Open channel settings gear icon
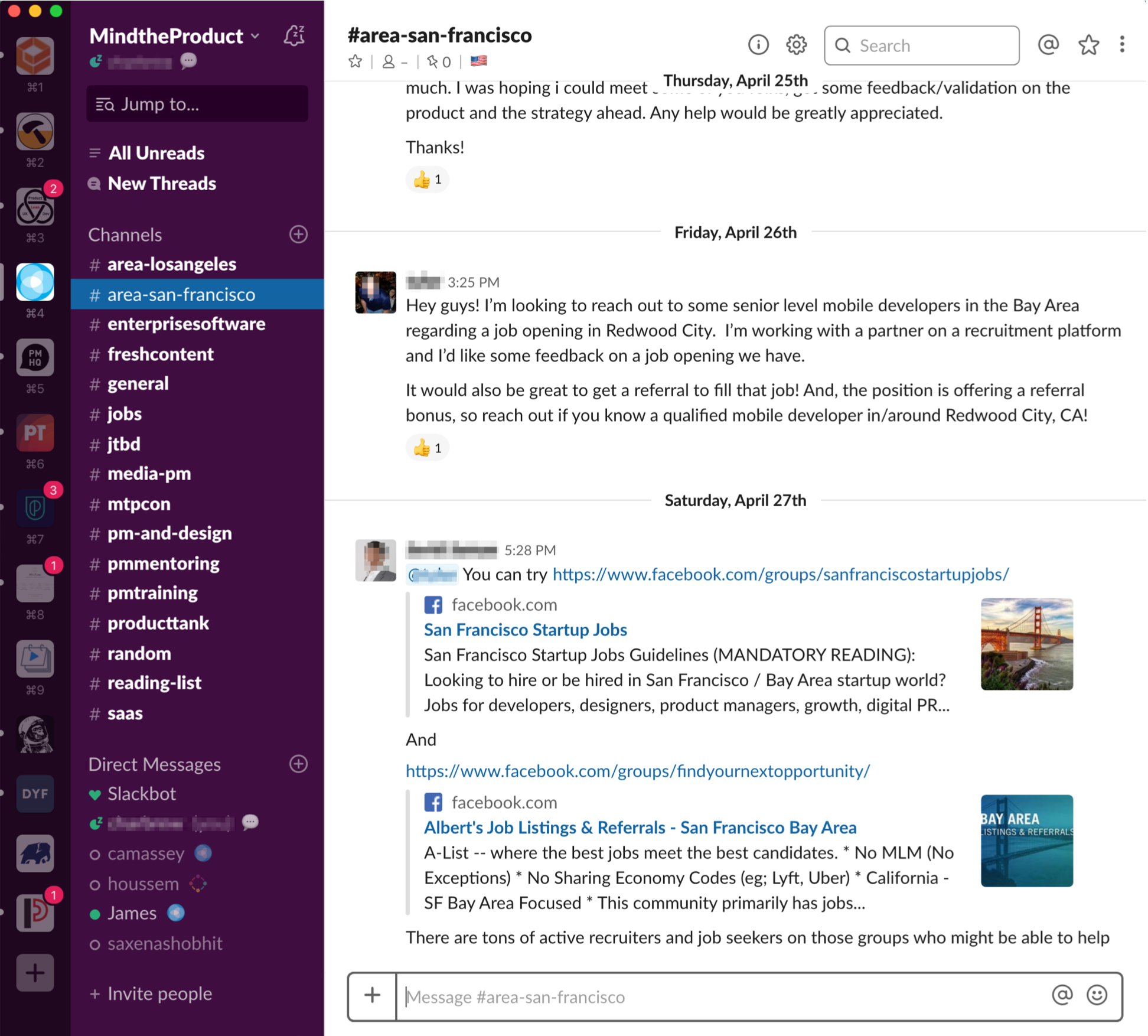1148x1036 pixels. point(796,45)
